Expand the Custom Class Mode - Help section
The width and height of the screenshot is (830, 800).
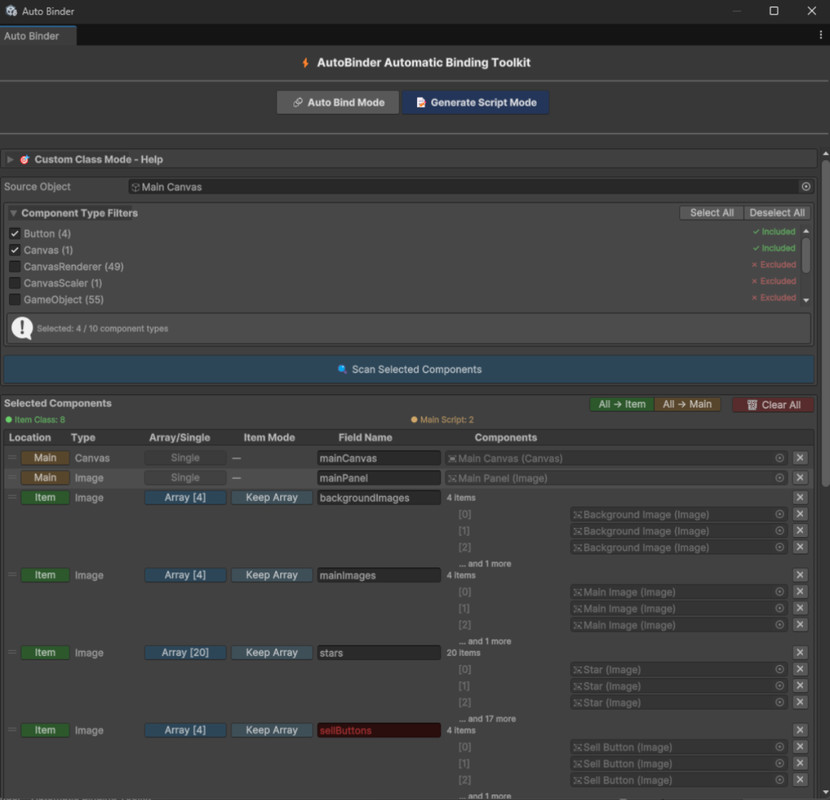(x=11, y=160)
